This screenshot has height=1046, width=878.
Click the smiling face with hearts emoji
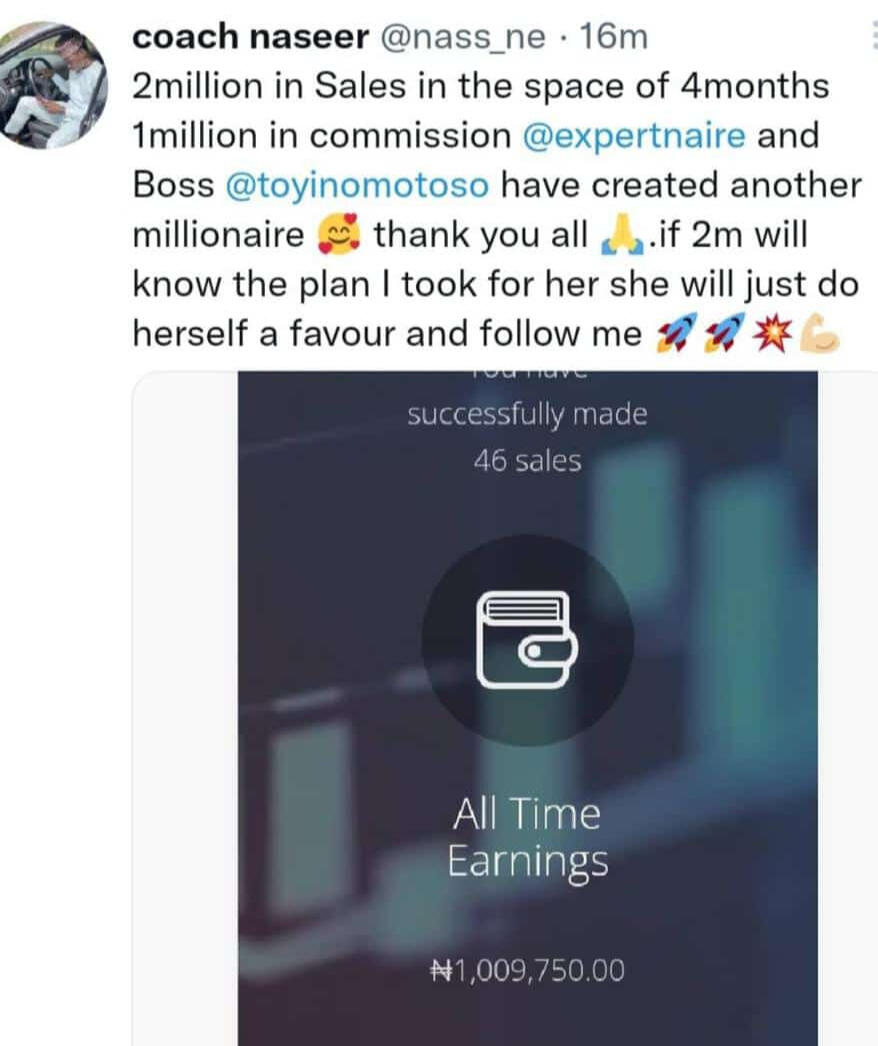[338, 235]
